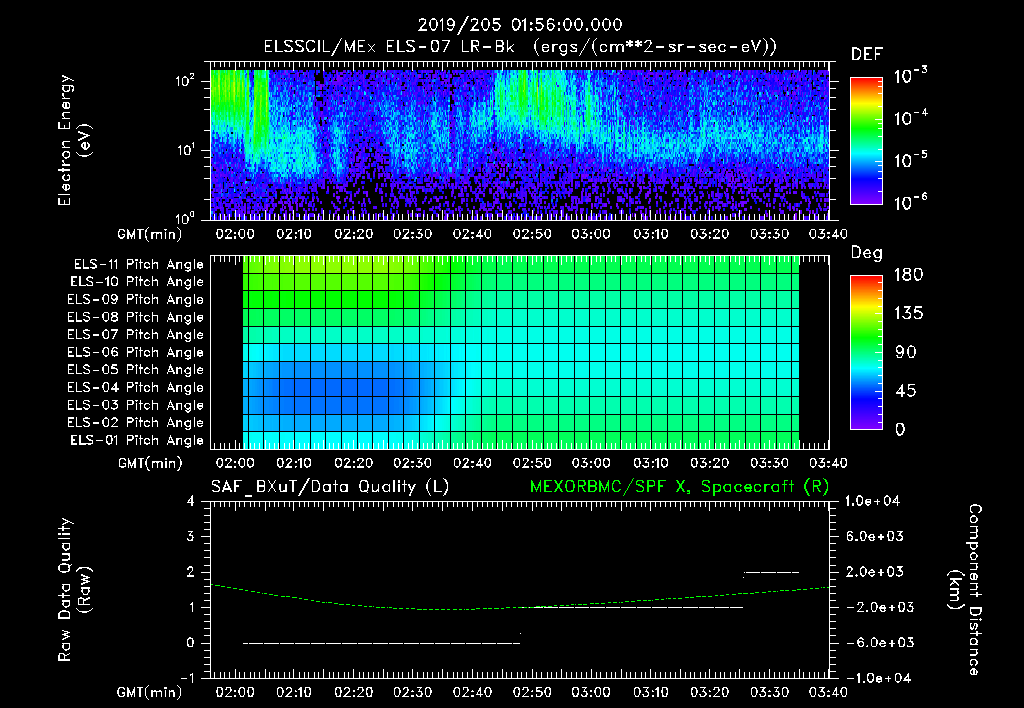Click the GMT(min) label under spectrogram
Screen dimensions: 1024x708
coord(150,234)
